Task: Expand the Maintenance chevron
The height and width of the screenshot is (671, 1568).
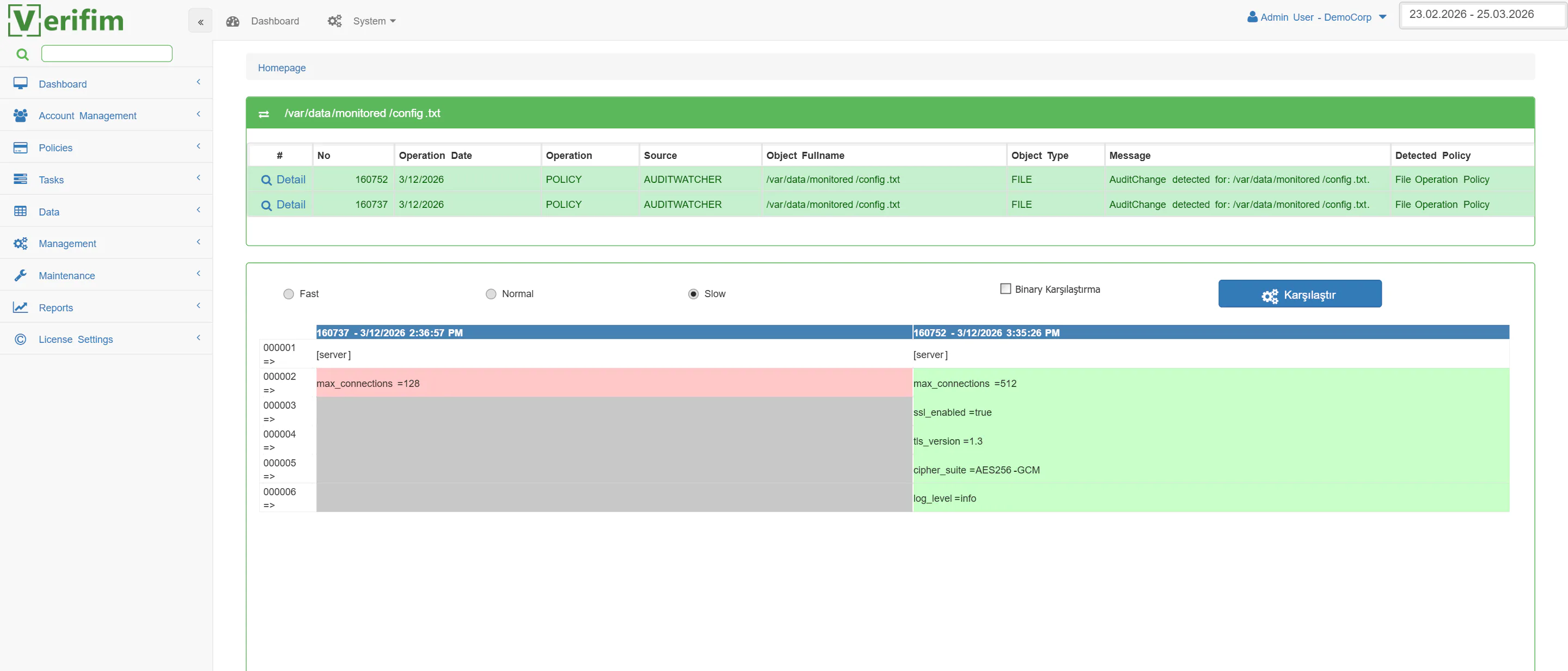Action: [x=198, y=273]
